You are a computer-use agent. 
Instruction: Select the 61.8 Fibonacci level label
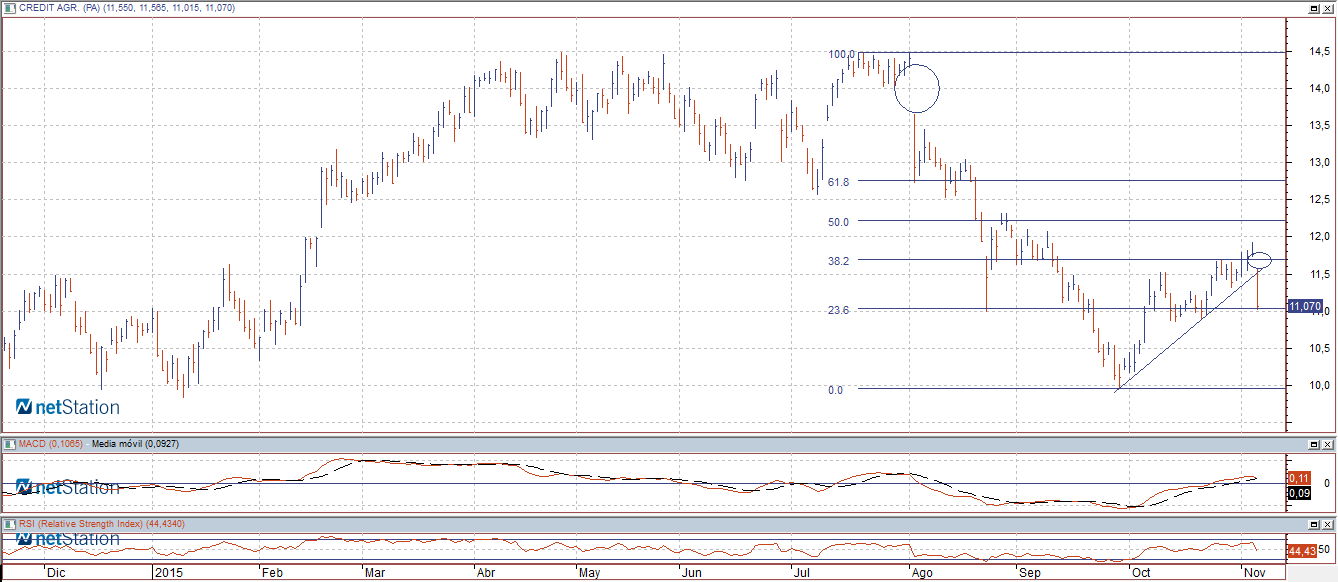point(838,182)
